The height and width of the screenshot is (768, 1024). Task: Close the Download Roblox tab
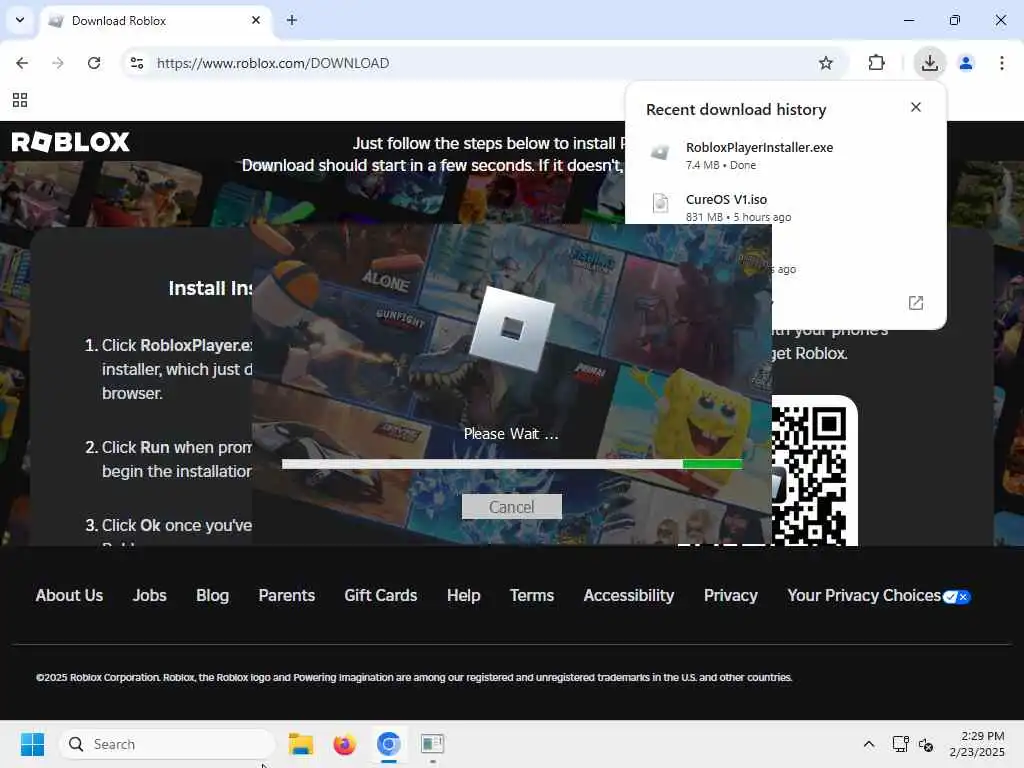(x=256, y=20)
